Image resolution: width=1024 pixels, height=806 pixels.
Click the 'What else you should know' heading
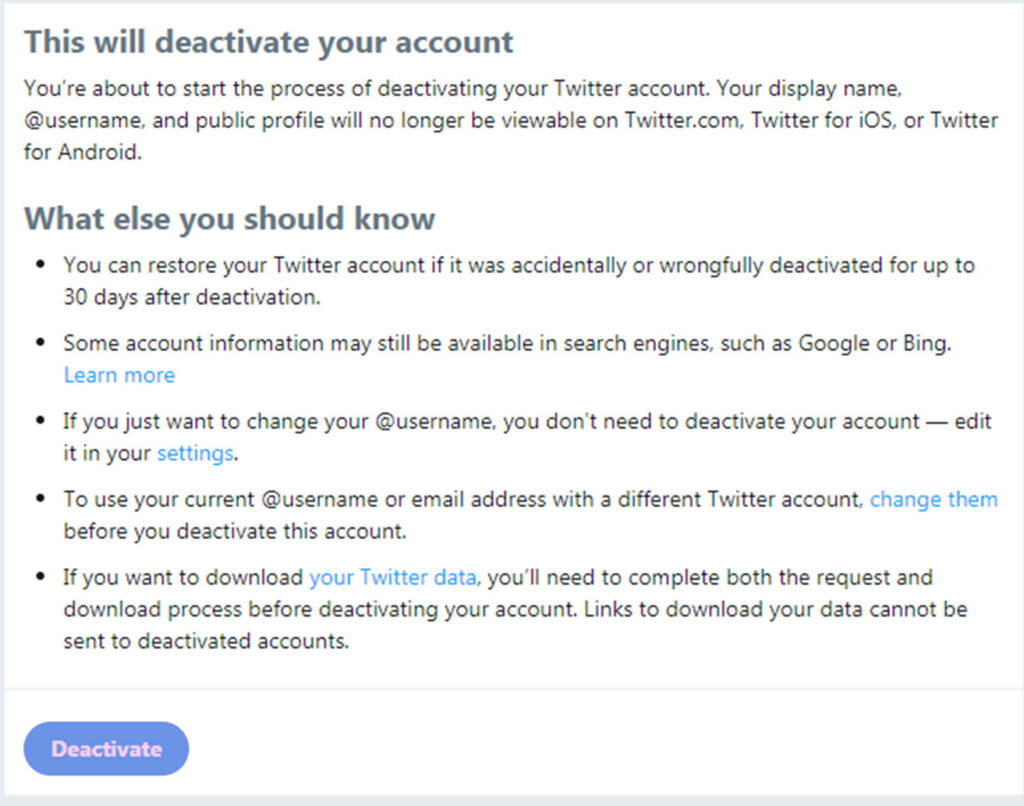tap(229, 218)
